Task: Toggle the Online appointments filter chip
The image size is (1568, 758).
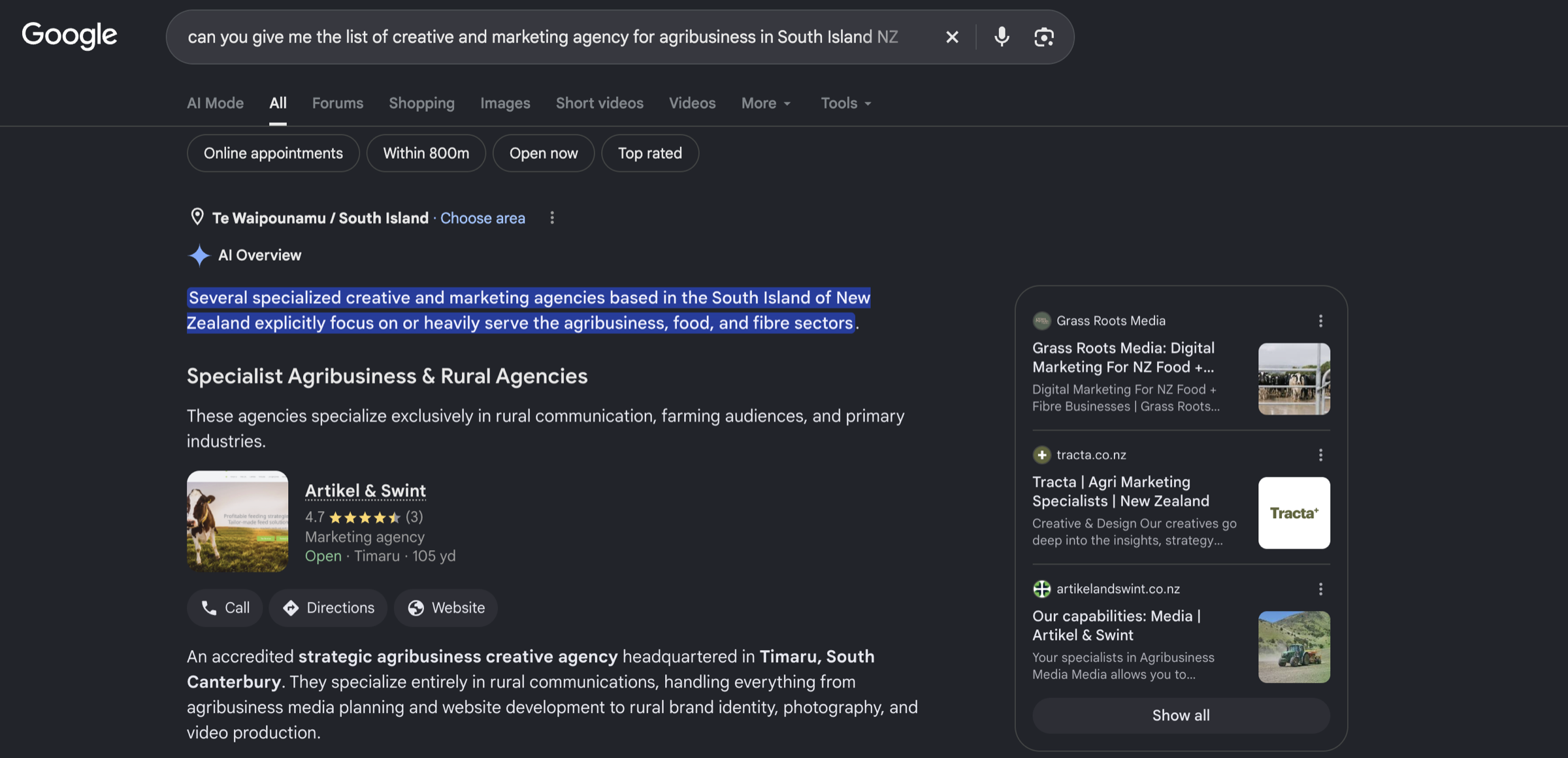Action: click(273, 153)
